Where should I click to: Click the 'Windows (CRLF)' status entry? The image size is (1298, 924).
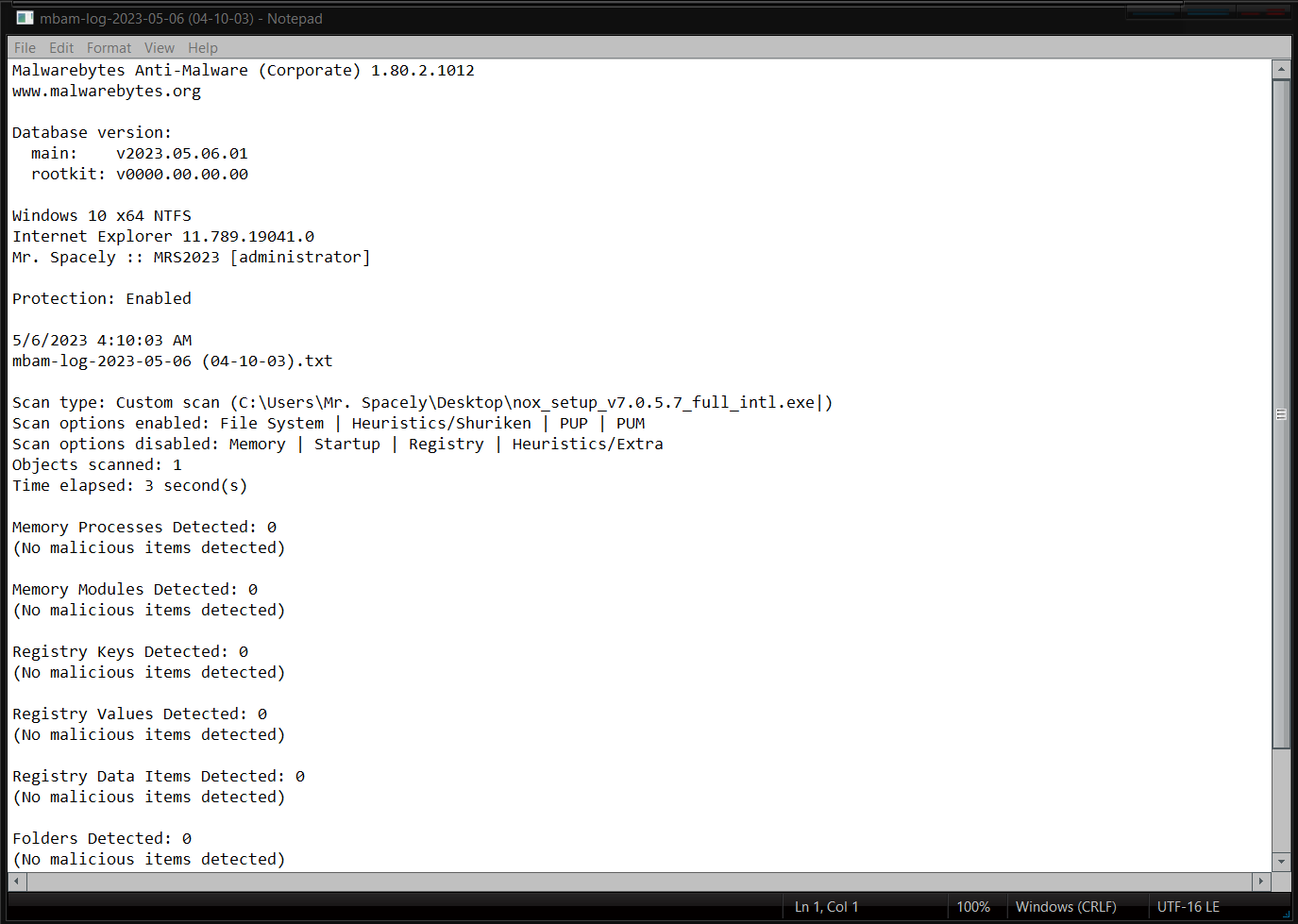(x=1066, y=907)
